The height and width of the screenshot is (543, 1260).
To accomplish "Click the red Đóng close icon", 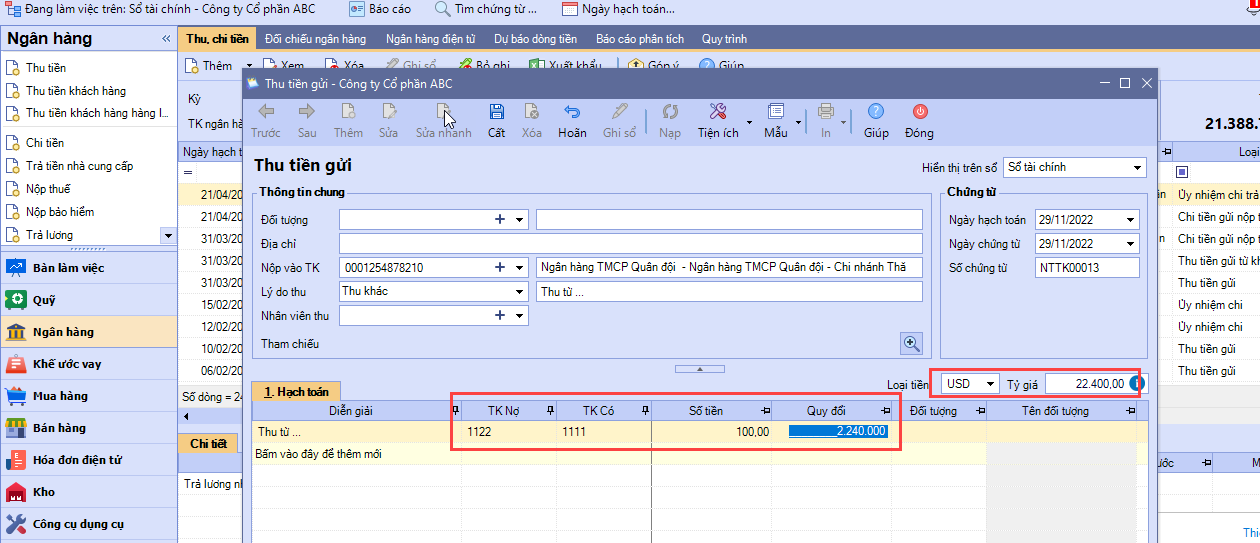I will click(919, 112).
